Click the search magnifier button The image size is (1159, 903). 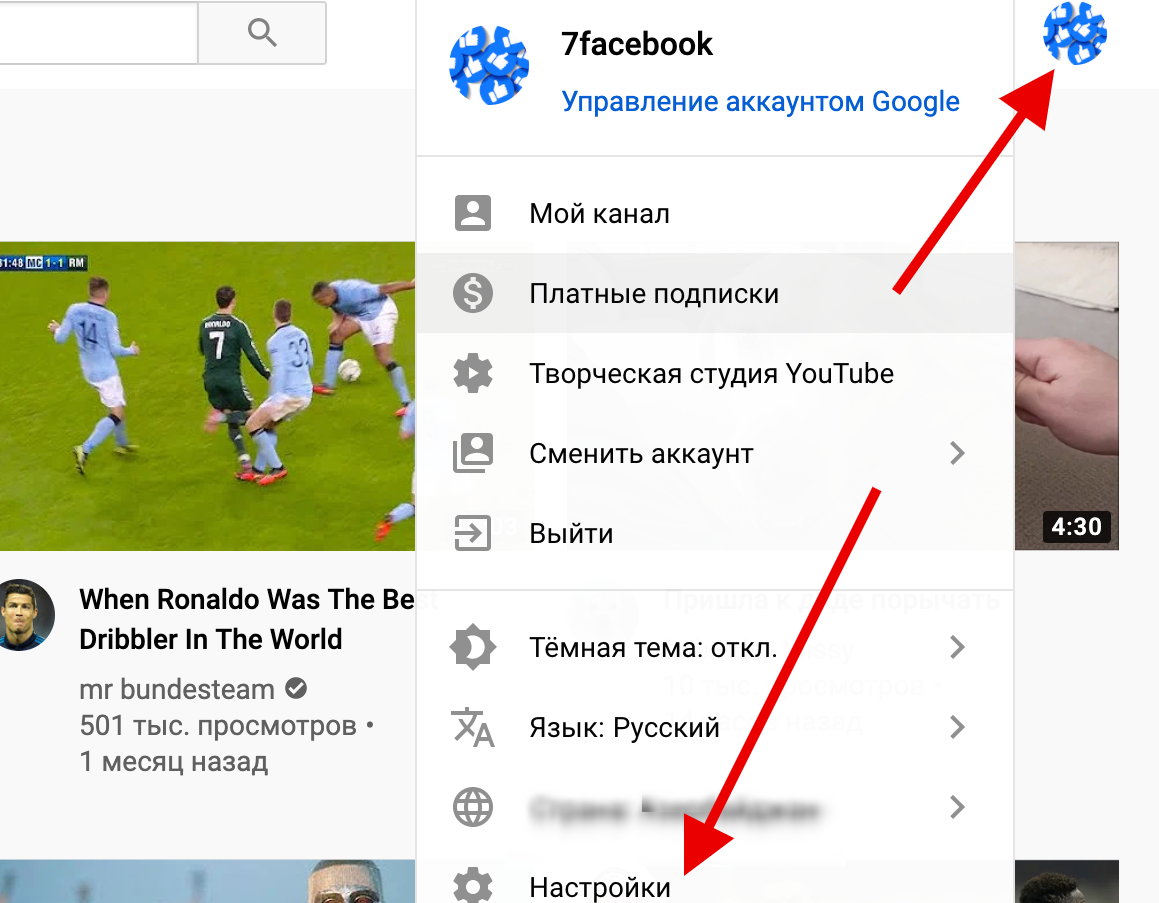coord(262,33)
